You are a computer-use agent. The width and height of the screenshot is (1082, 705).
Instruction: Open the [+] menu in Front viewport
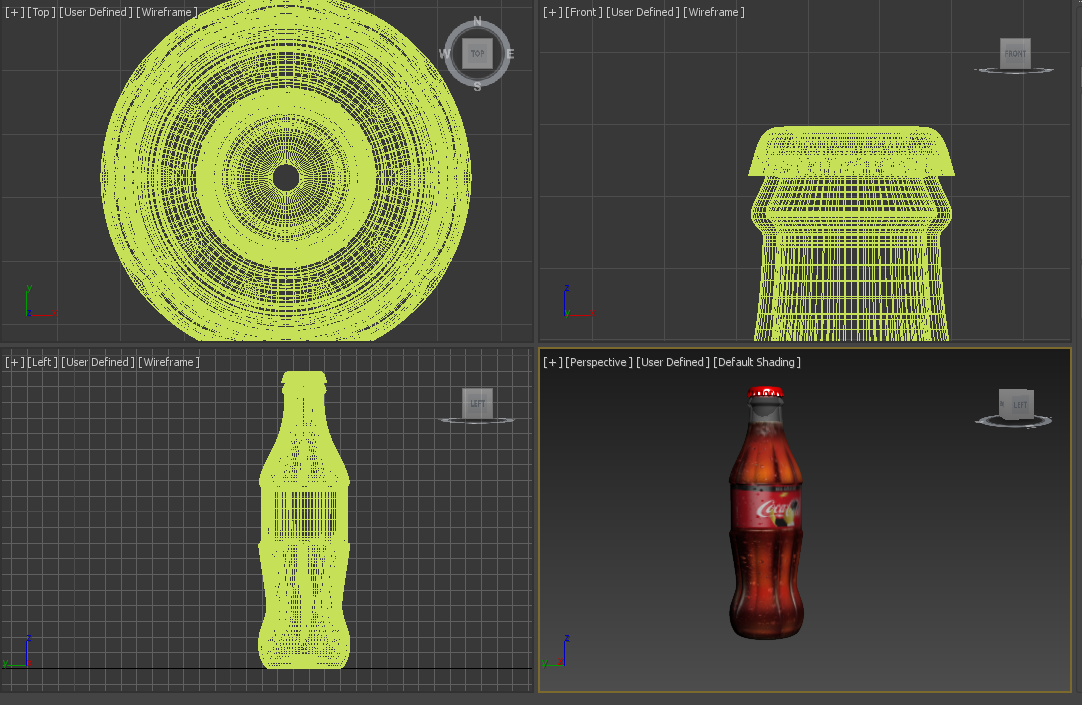[552, 12]
